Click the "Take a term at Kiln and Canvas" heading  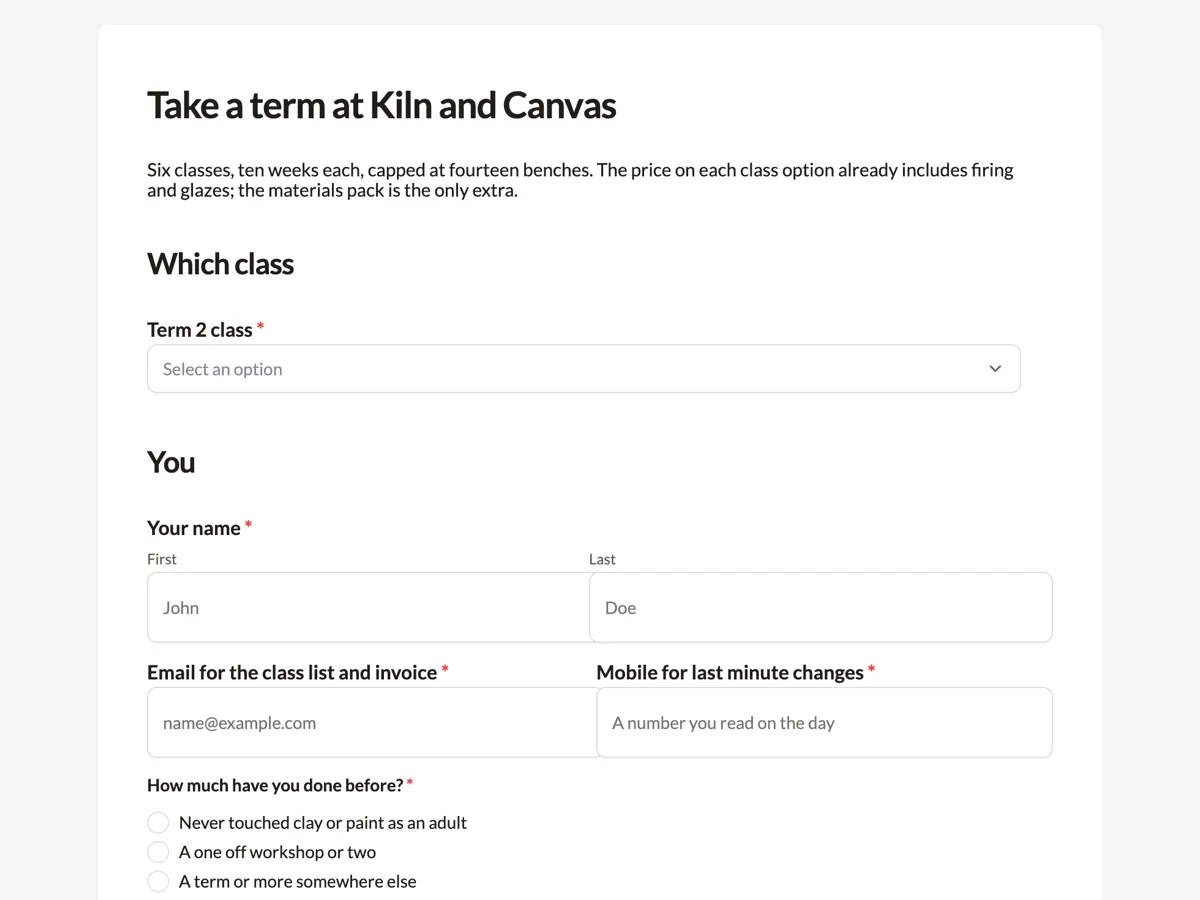(x=381, y=105)
